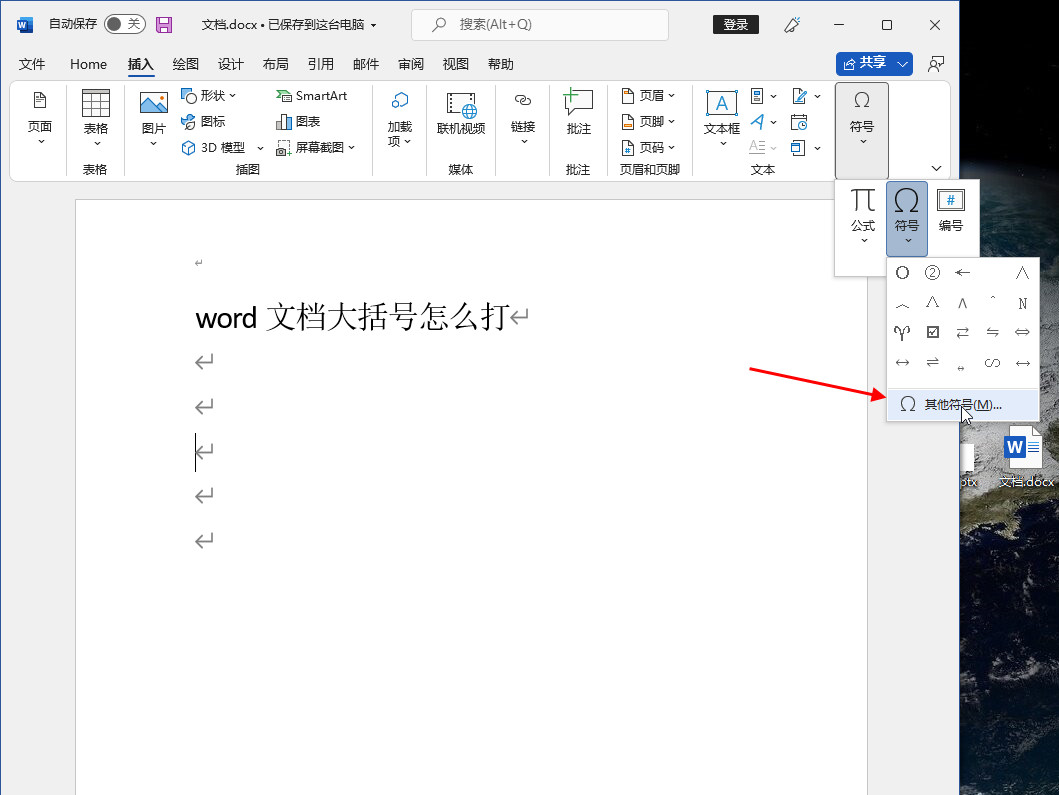Open the document name dropdown in title bar
This screenshot has width=1059, height=795.
click(x=373, y=25)
